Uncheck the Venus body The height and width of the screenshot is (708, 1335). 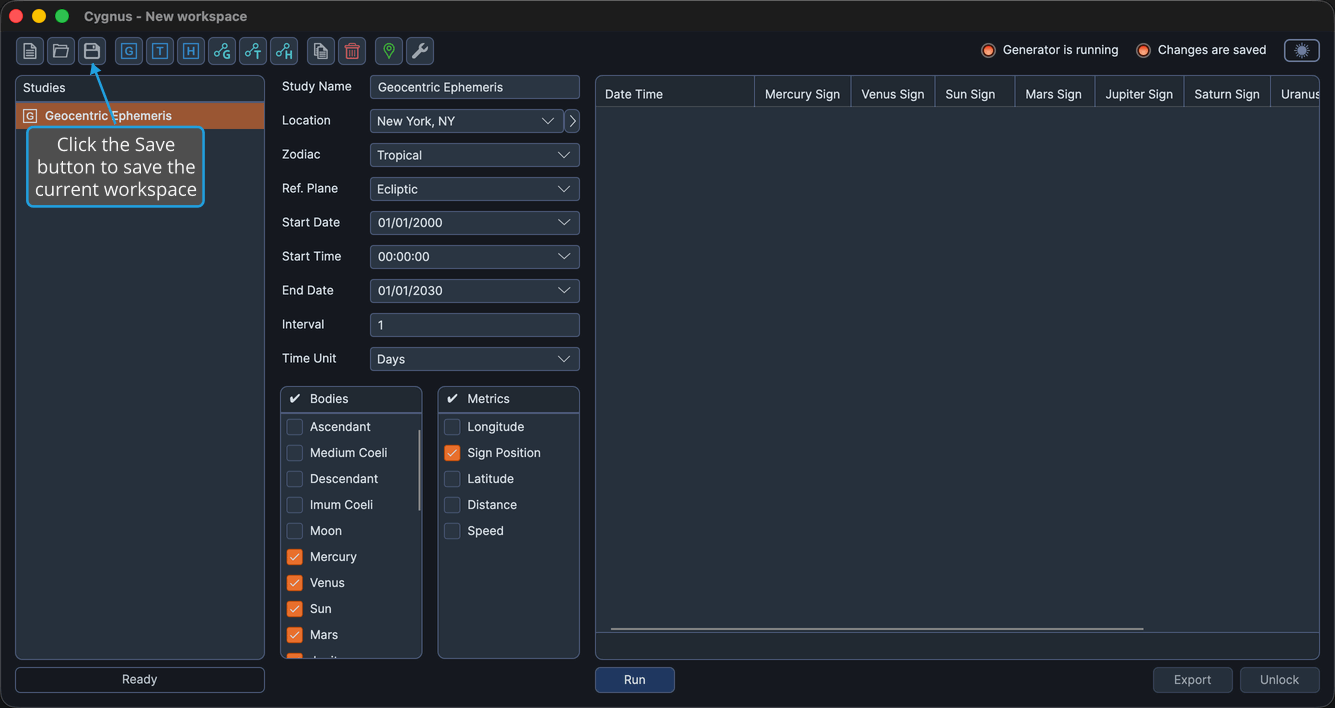coord(295,583)
